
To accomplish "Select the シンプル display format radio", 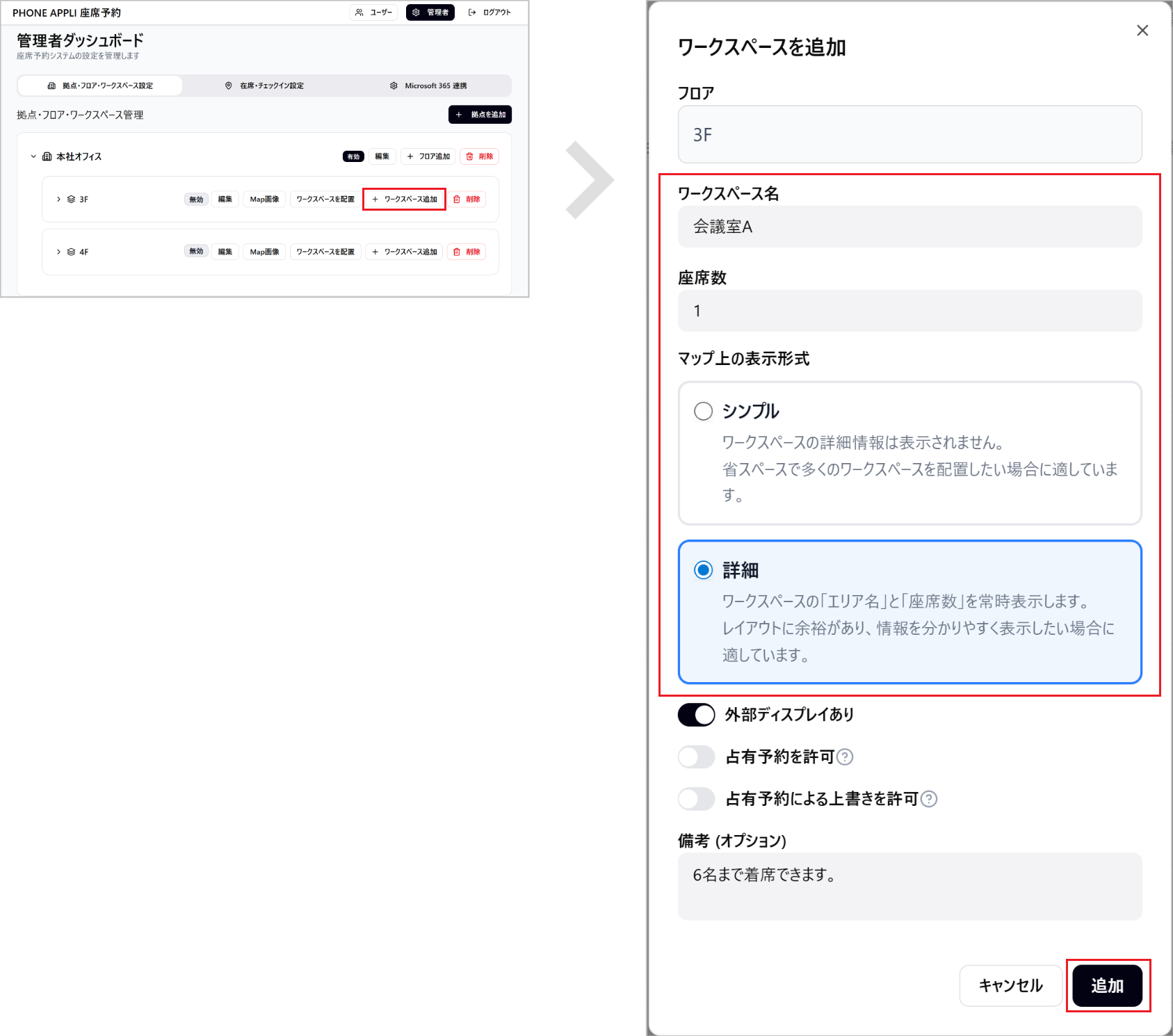I will (704, 411).
